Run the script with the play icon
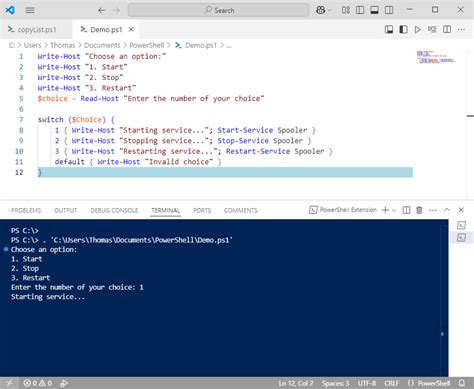Screen dimensions: 474x389 pyautogui.click(x=417, y=30)
